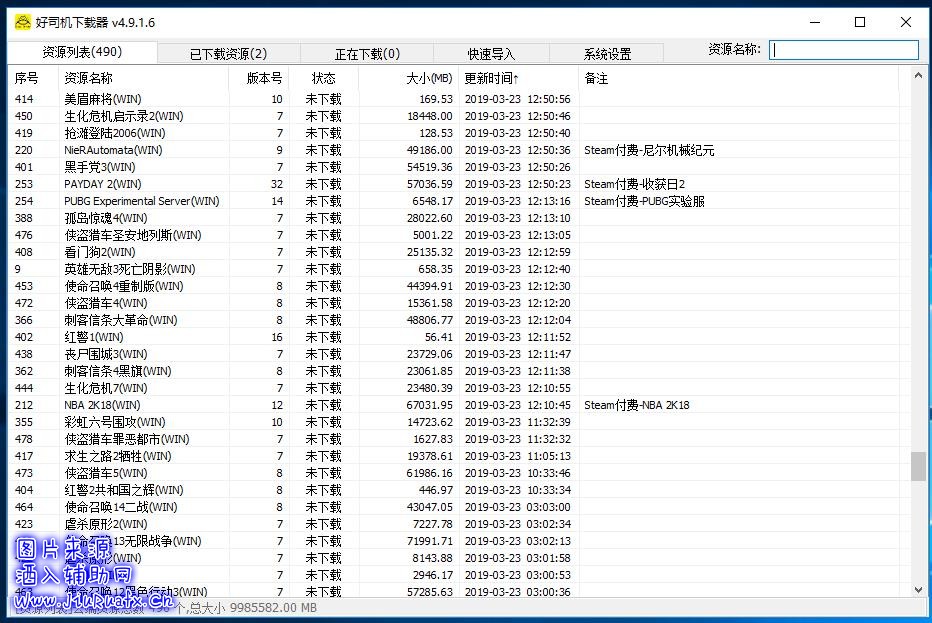Select the 红警2共和国之辉(WIN) resource
932x623 pixels.
tap(453, 490)
